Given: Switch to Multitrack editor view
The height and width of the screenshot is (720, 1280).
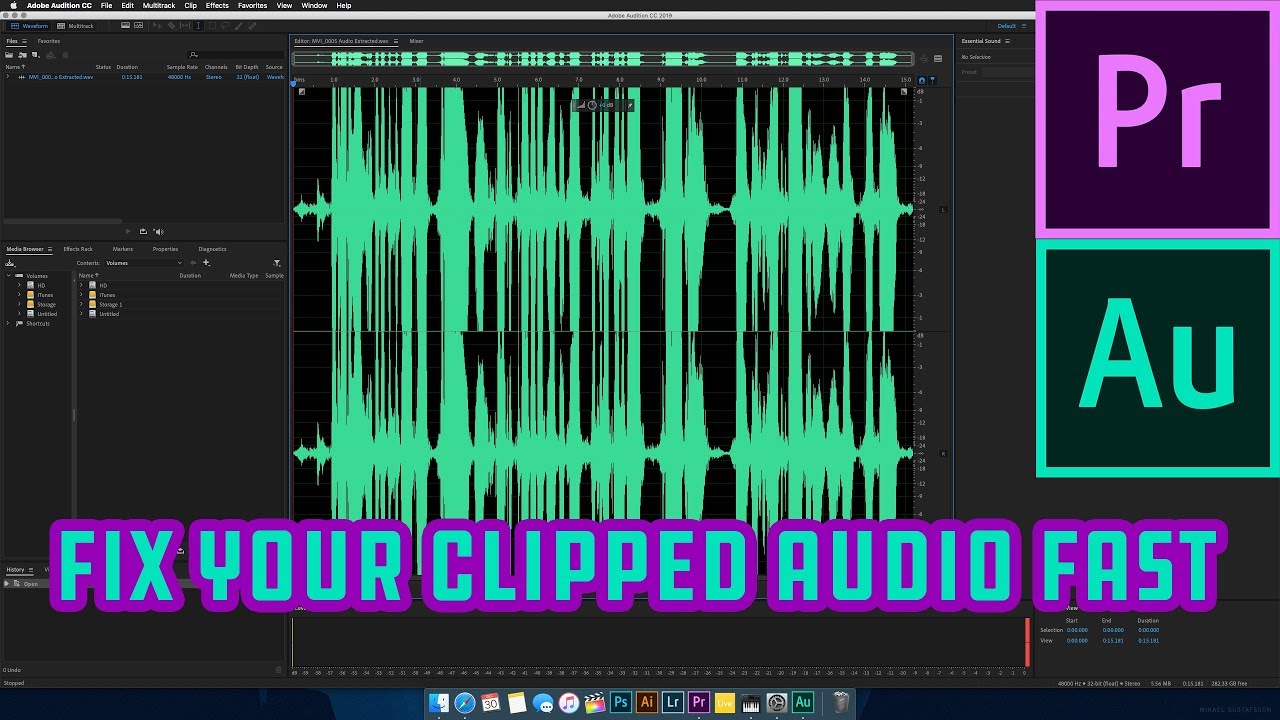Looking at the screenshot, I should click(x=75, y=25).
